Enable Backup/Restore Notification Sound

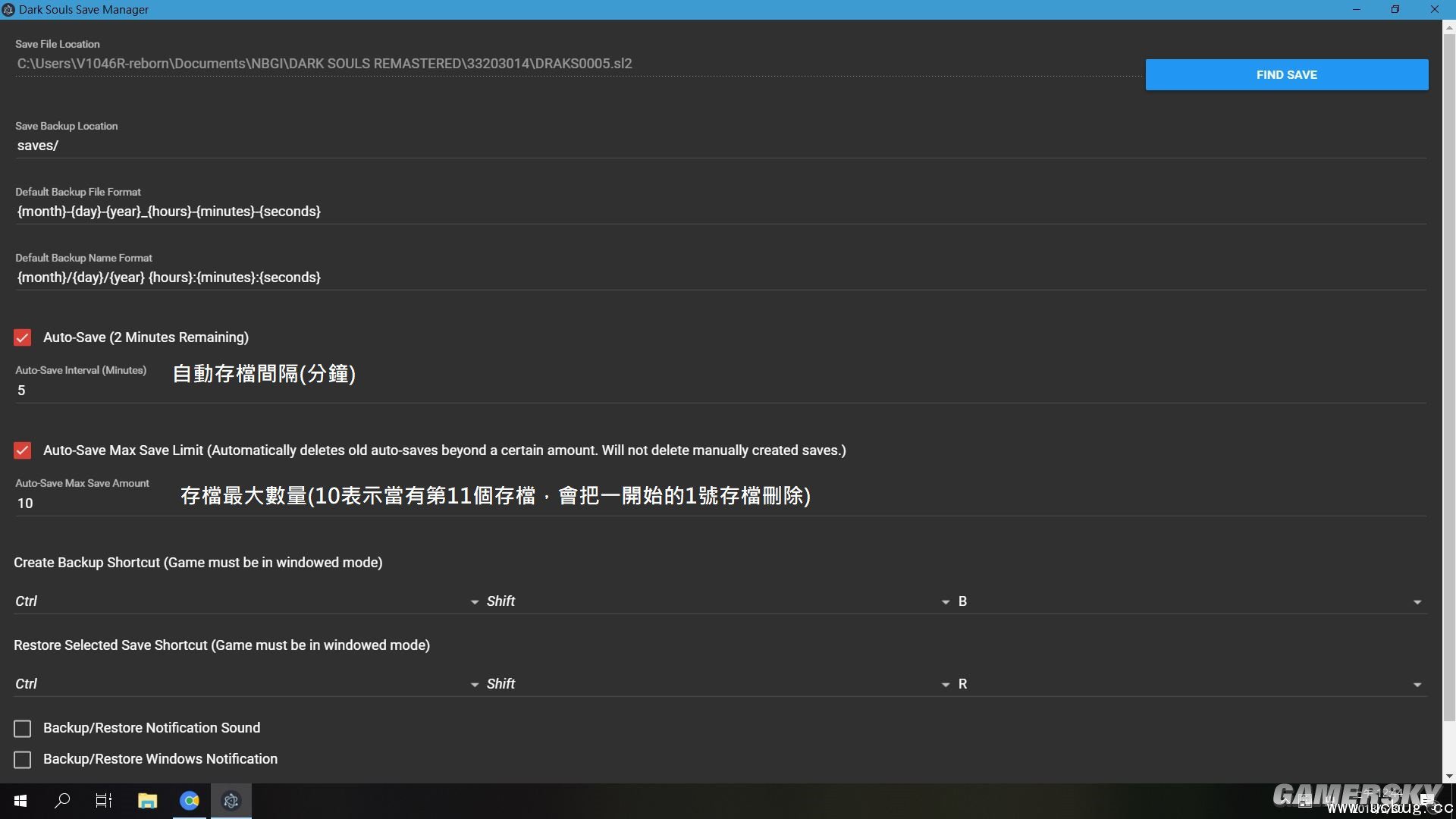23,729
